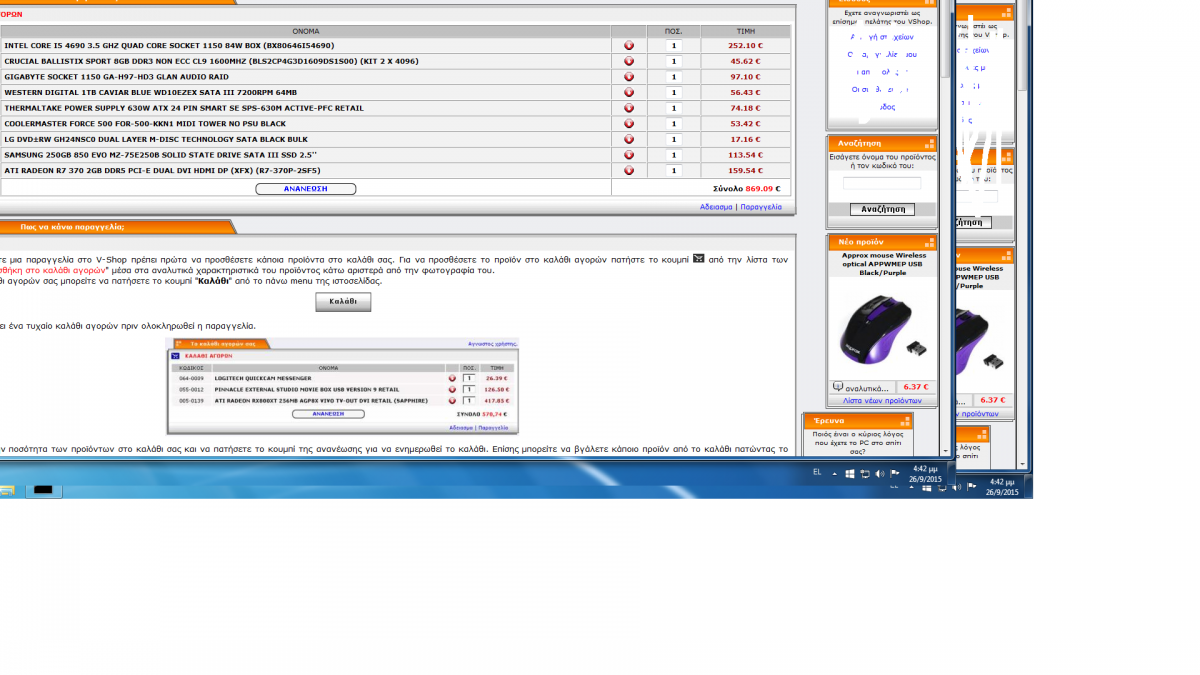Screen dimensions: 1200x675
Task: Open the black taskbar program button
Action: coord(43,490)
